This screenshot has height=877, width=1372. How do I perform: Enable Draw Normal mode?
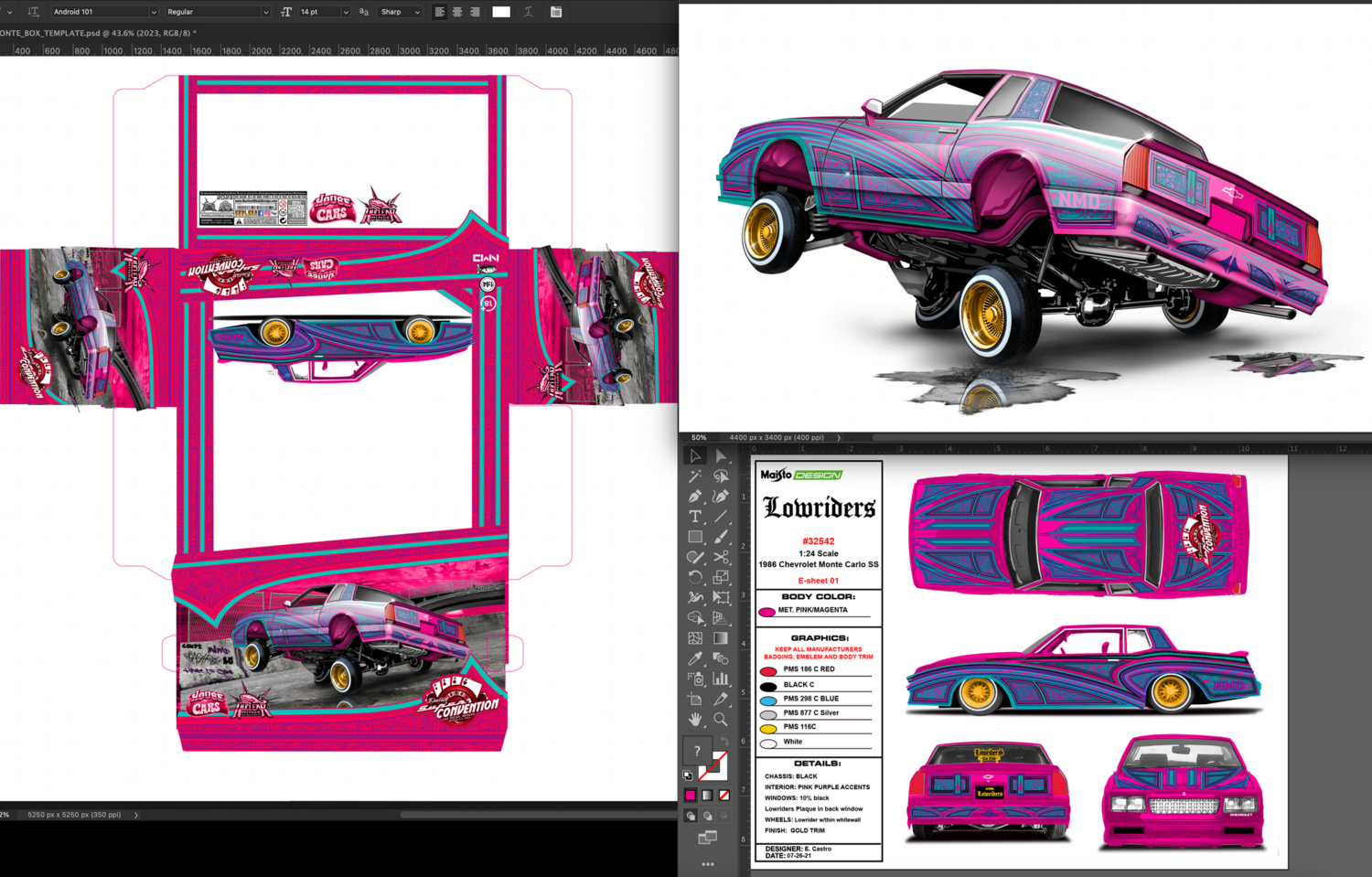691,816
